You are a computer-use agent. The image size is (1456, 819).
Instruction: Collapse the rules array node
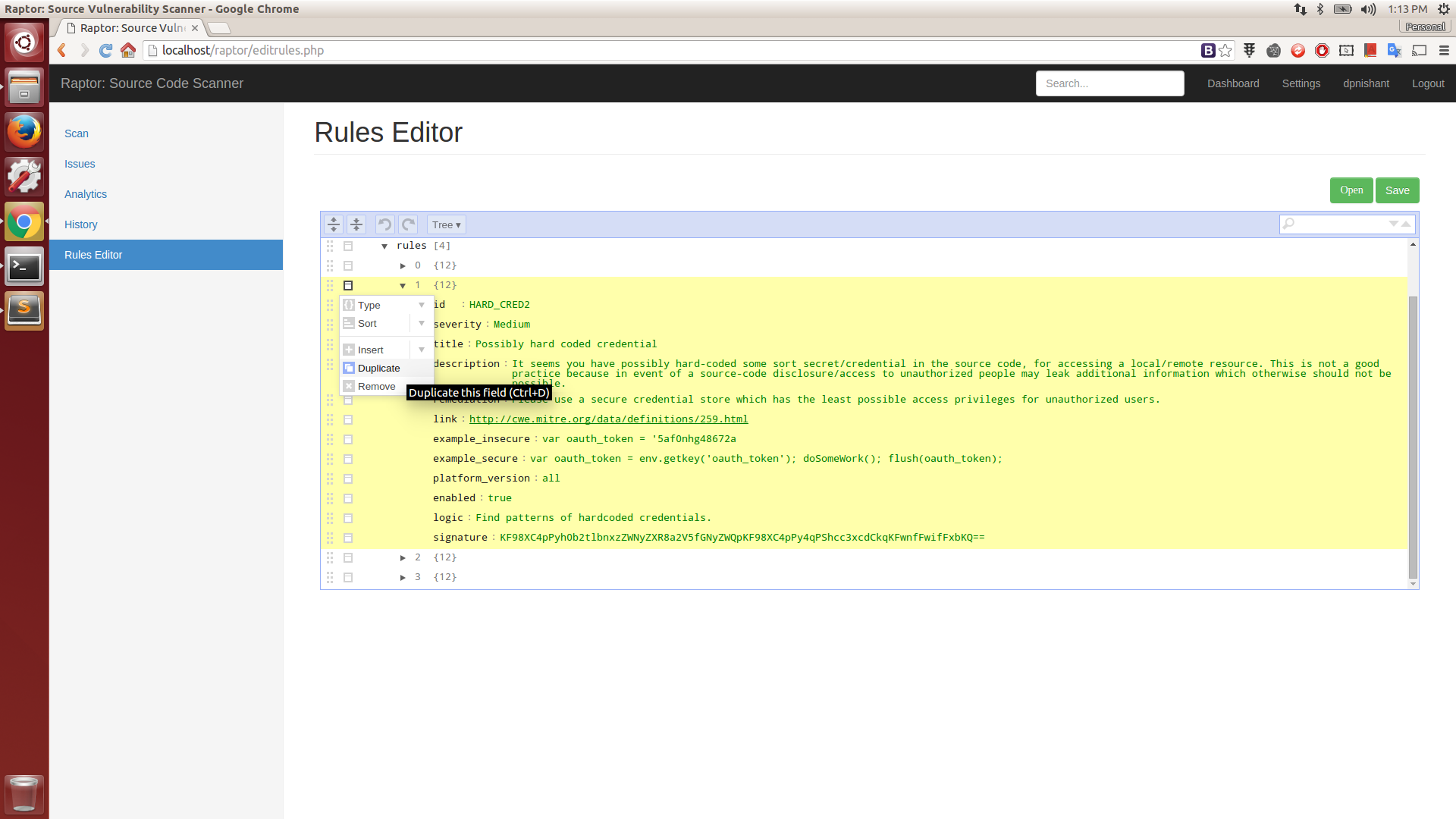click(384, 246)
